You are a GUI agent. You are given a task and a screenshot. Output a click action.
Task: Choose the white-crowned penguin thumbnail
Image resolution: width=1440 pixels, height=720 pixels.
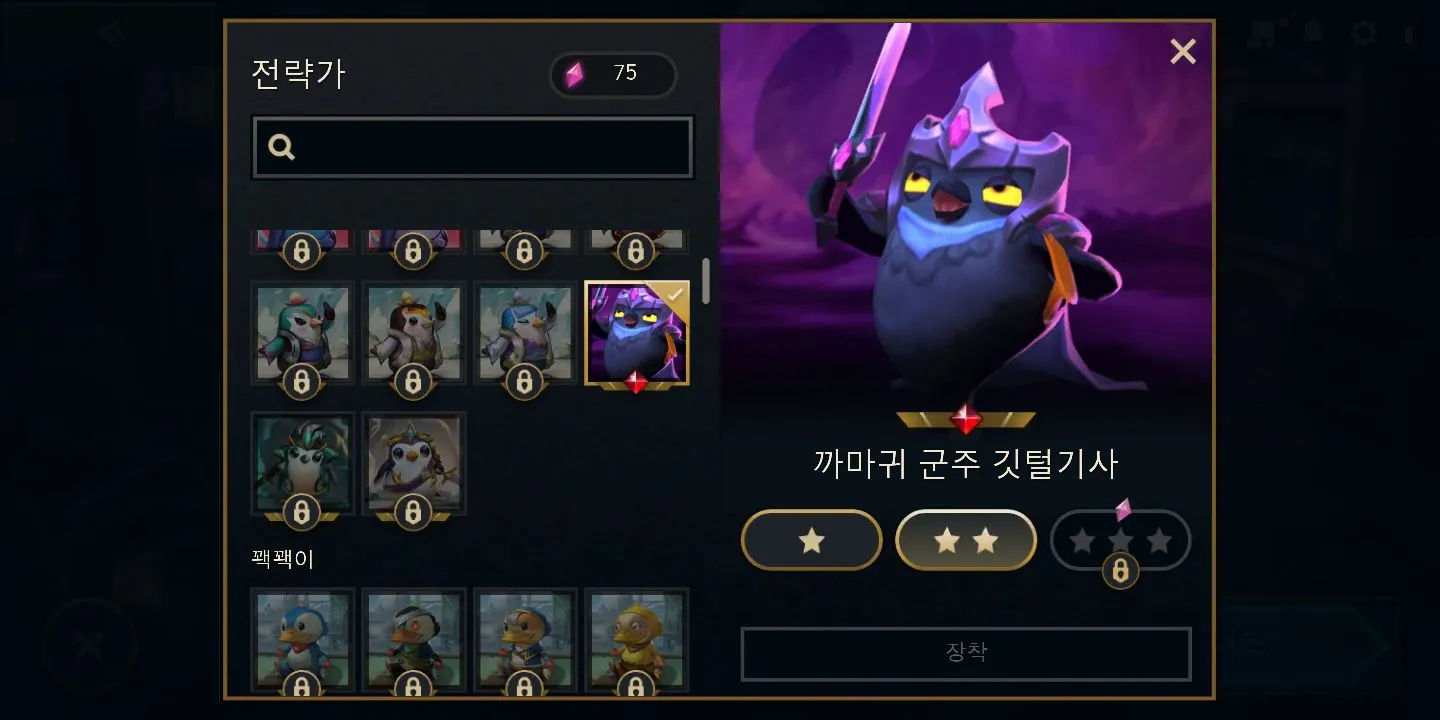(414, 464)
